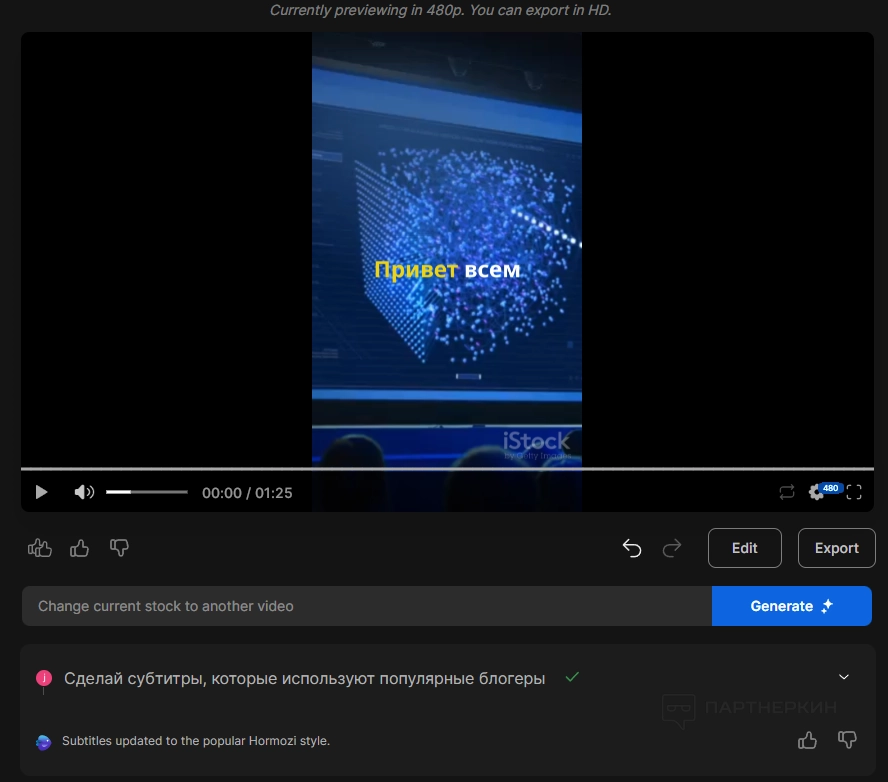
Task: Give a double thumbs-up rating below video
Action: 40,548
